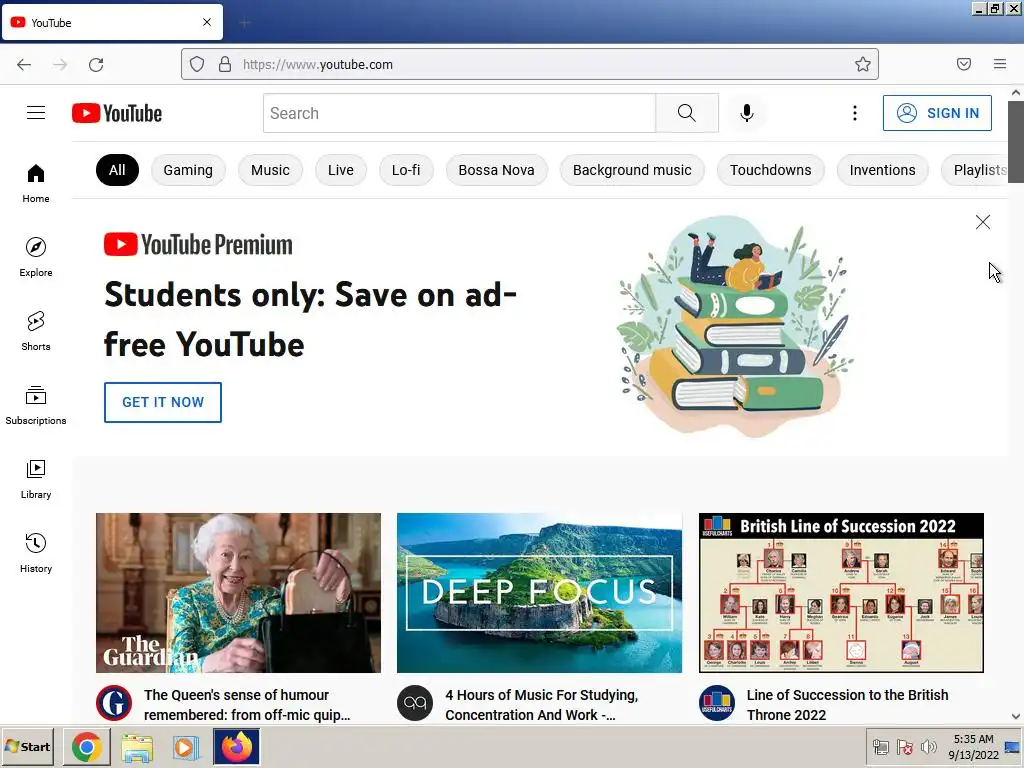Launch Chrome from the taskbar

tap(87, 747)
